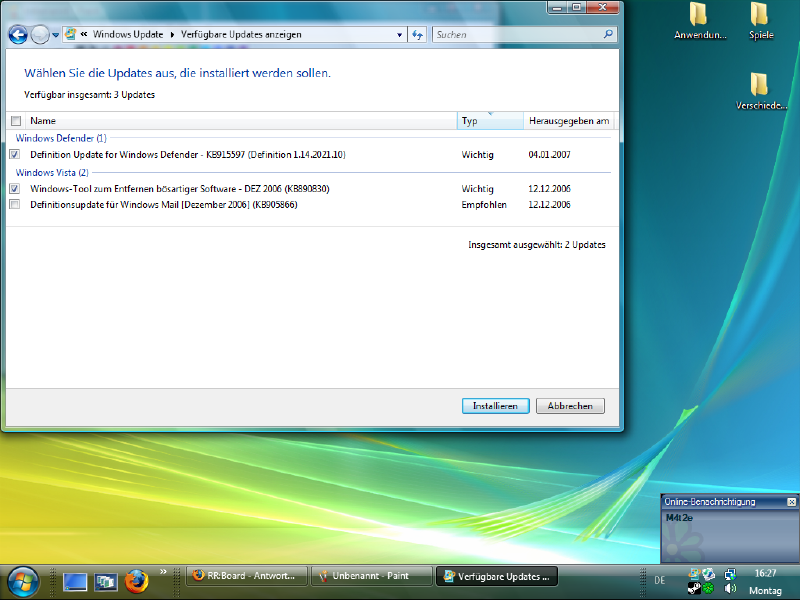Click the double-chevron before Windows Update

(84, 34)
